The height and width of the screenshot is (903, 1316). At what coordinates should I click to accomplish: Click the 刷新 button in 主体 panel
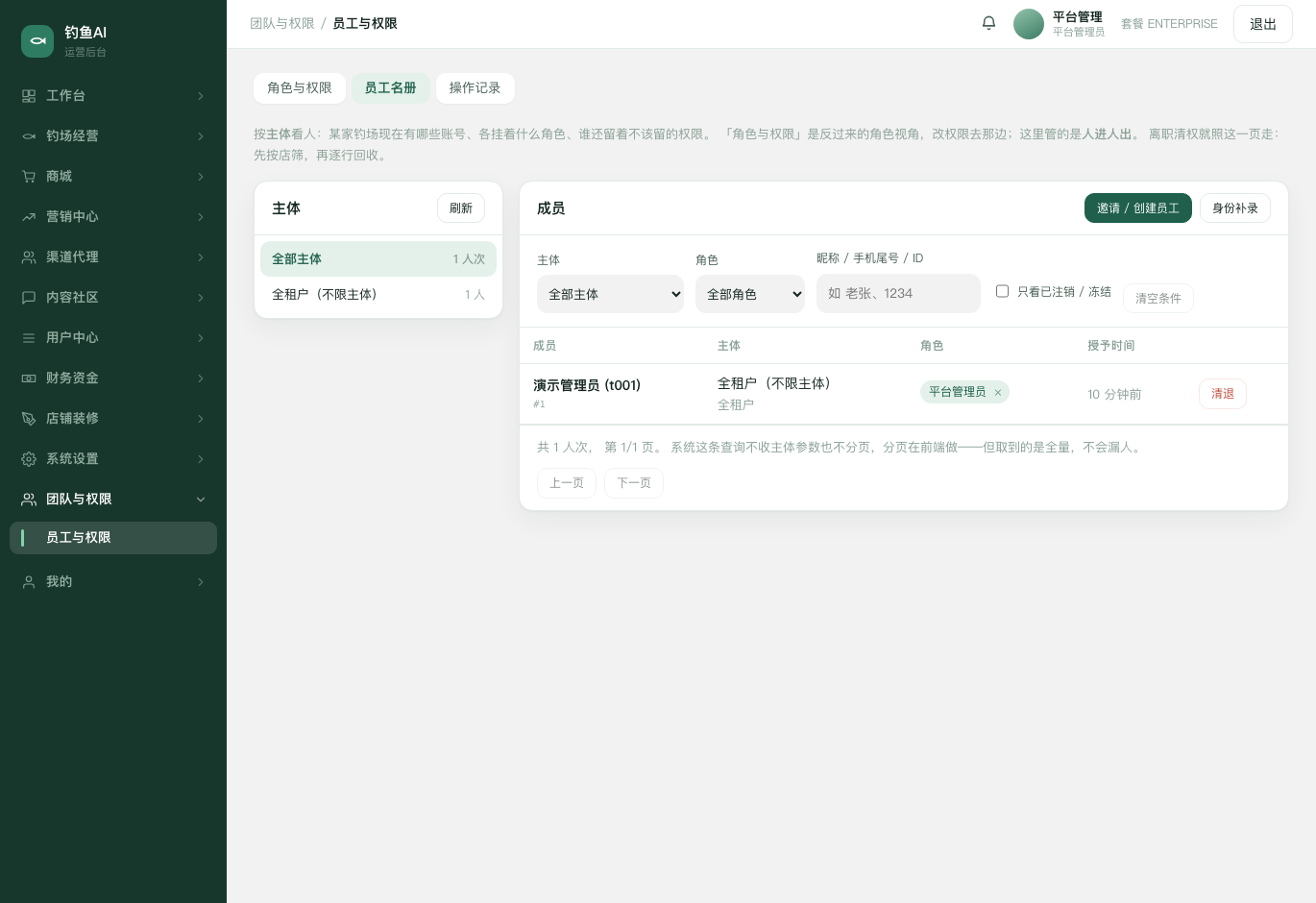pyautogui.click(x=461, y=207)
